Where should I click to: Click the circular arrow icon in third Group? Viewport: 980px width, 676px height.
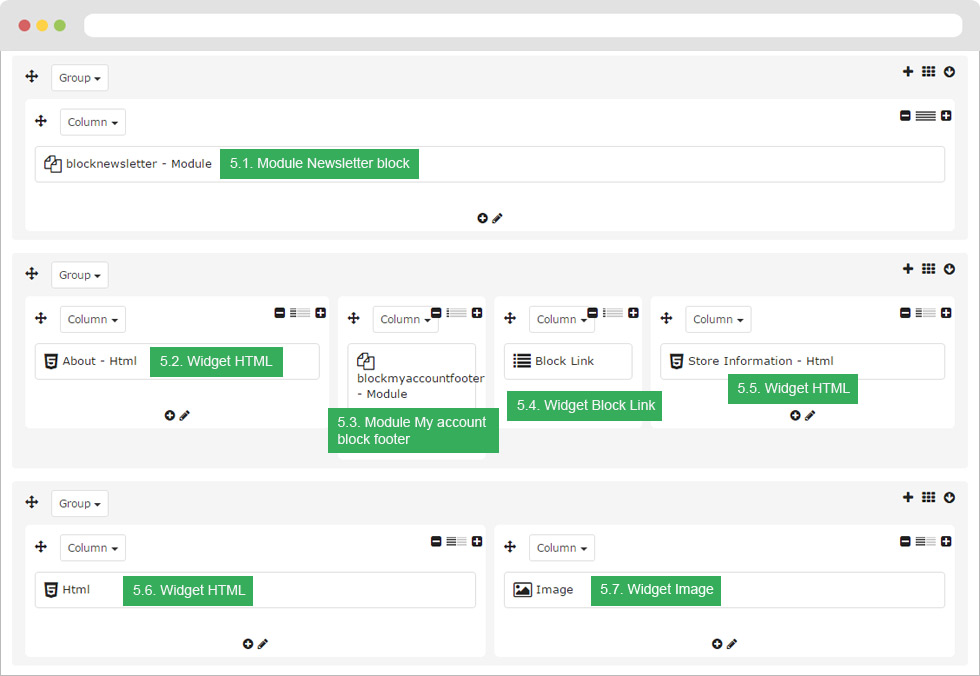tap(949, 497)
